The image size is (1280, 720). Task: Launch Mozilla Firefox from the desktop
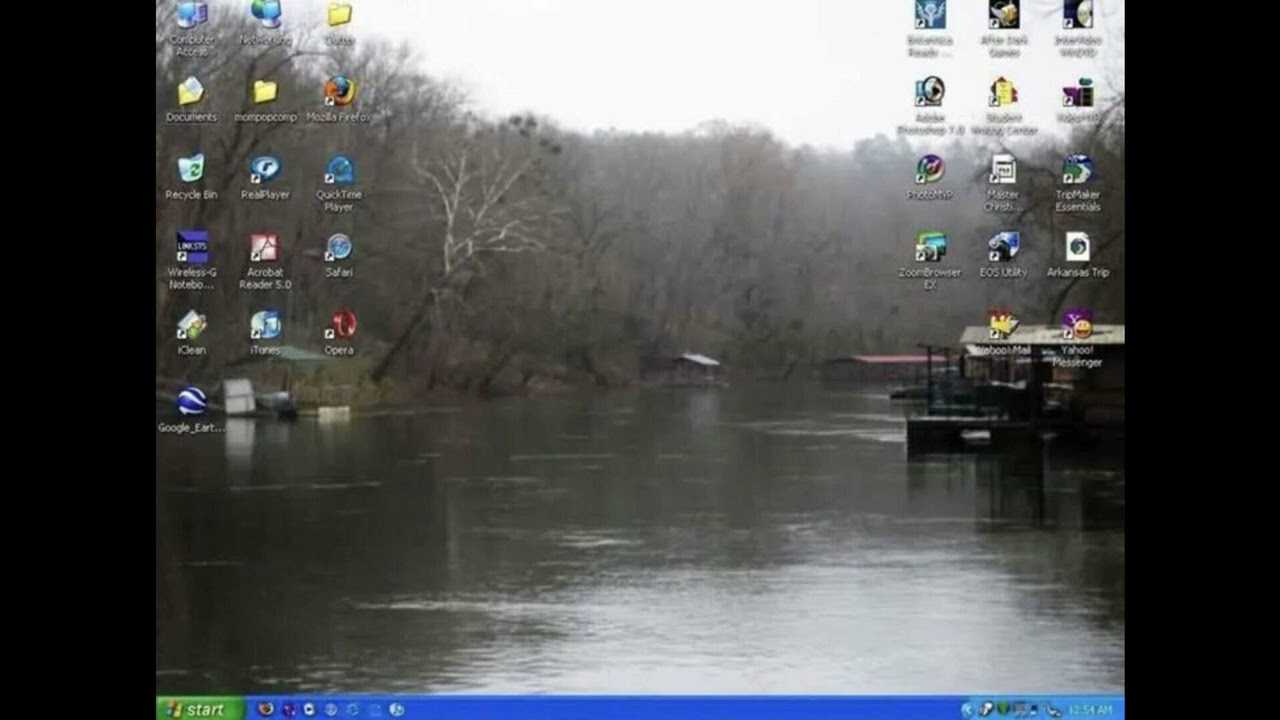pos(339,99)
